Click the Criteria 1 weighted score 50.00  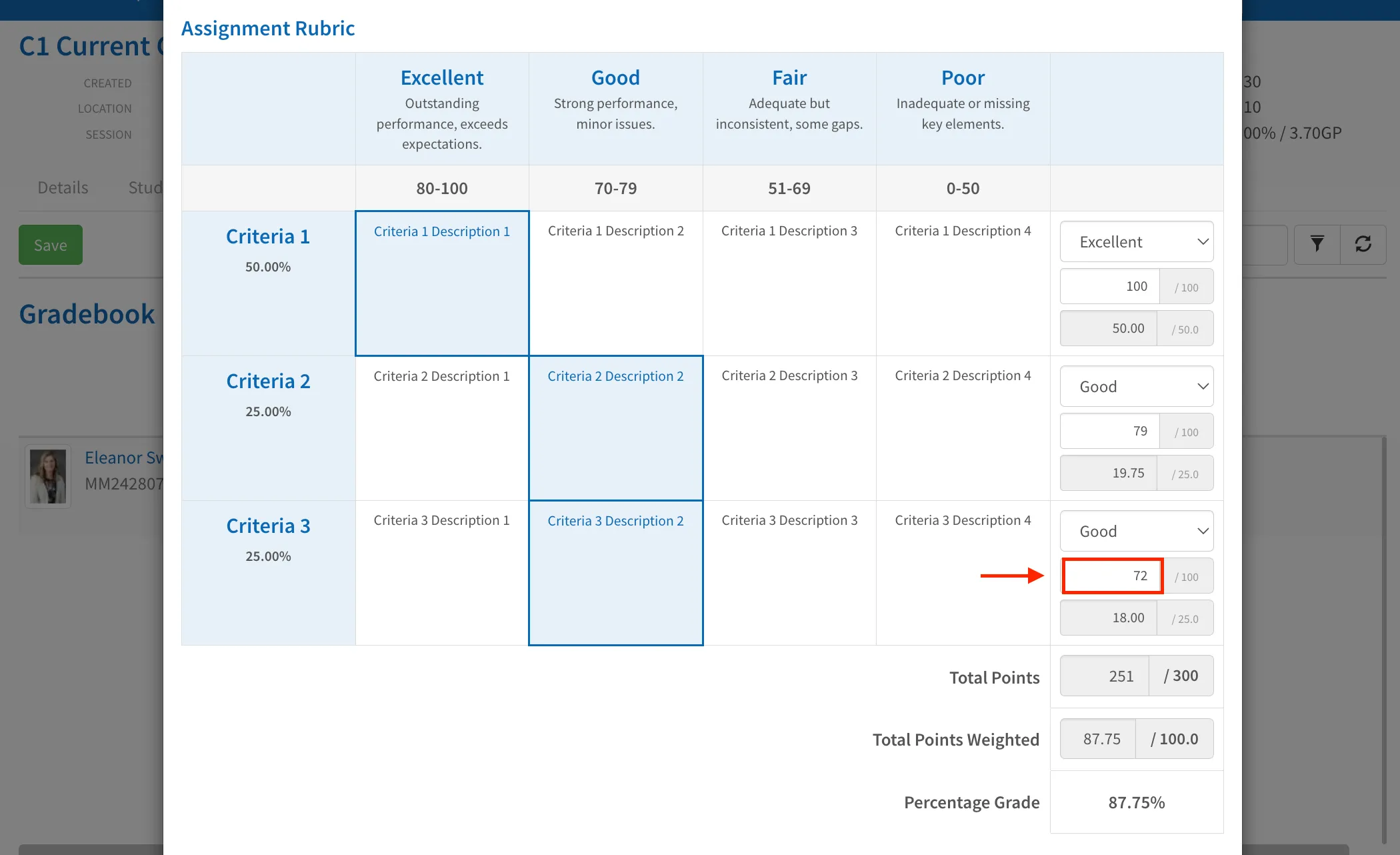click(x=1109, y=328)
